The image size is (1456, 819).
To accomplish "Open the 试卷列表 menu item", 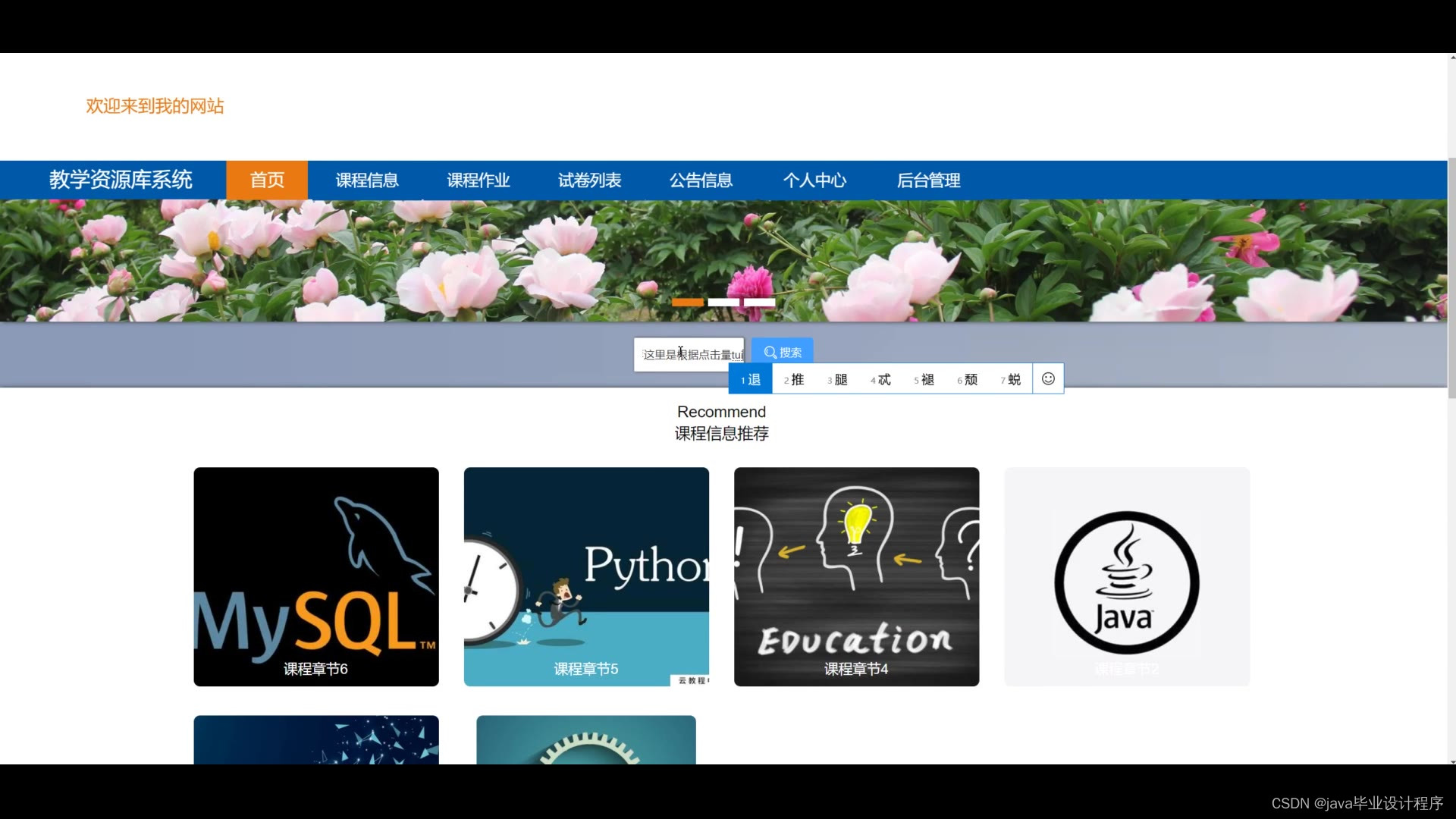I will tap(589, 180).
